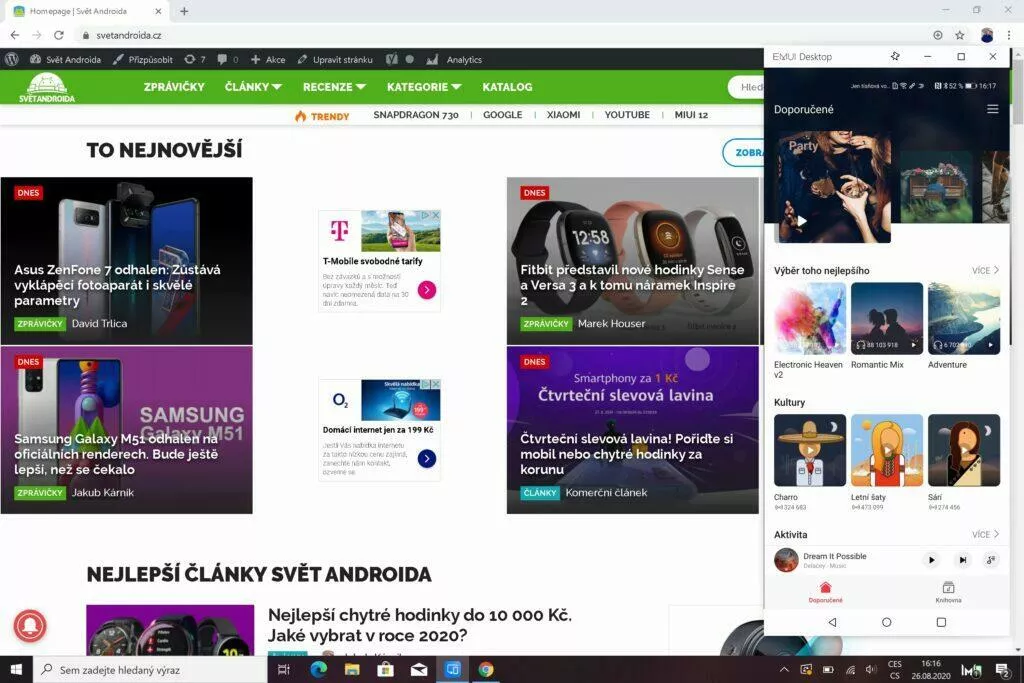This screenshot has width=1024, height=683.
Task: Open the Sárí playlist
Action: (x=964, y=451)
